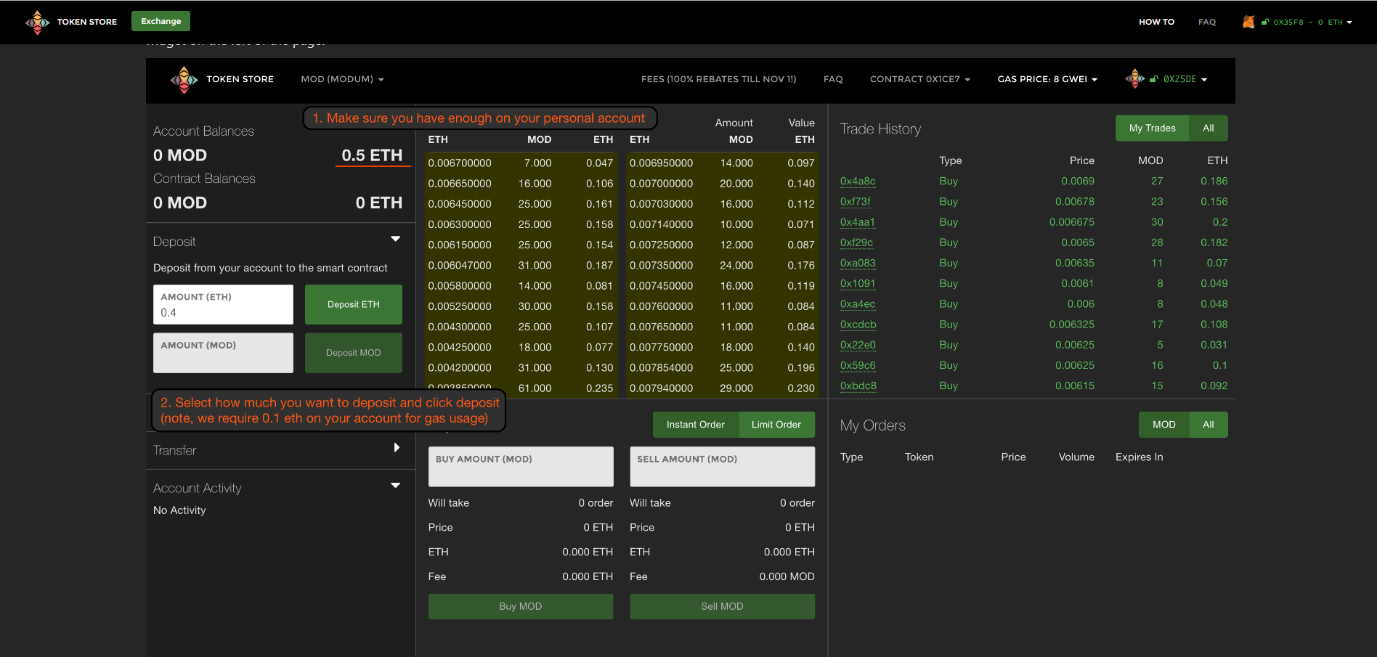1377x657 pixels.
Task: Select sell order priced 0.006950000
Action: click(722, 163)
